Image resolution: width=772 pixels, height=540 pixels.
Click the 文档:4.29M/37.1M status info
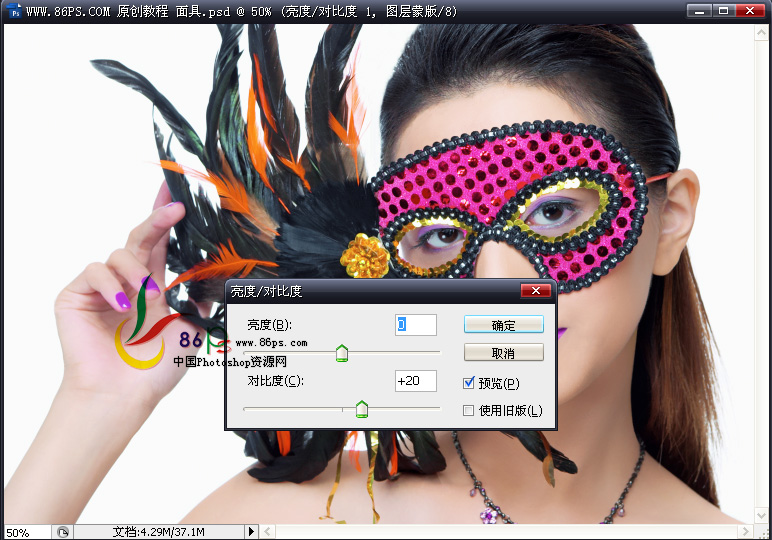coord(160,532)
